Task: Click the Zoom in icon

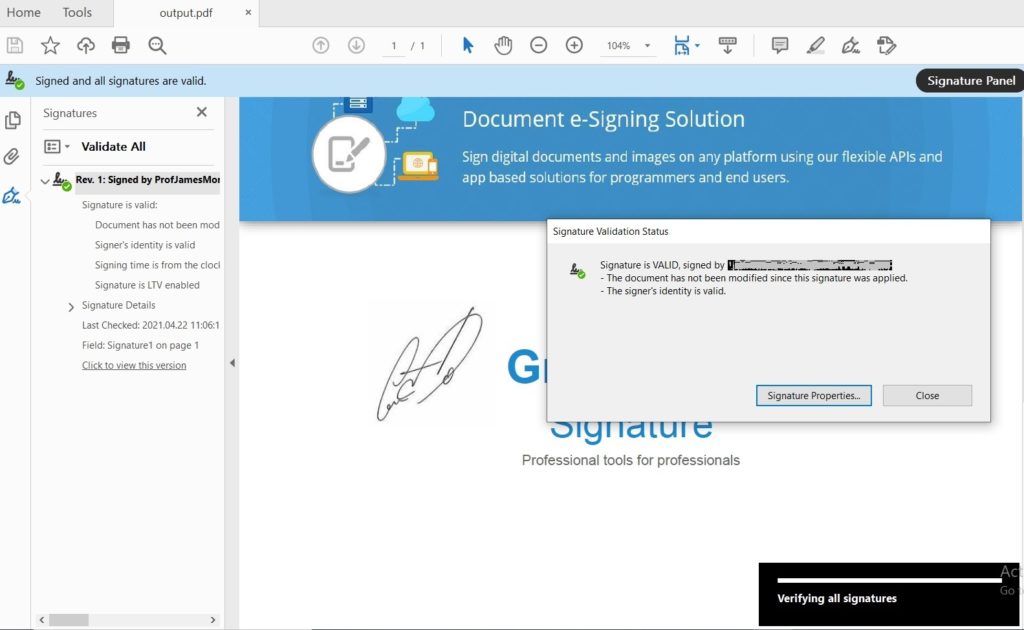Action: click(x=574, y=45)
